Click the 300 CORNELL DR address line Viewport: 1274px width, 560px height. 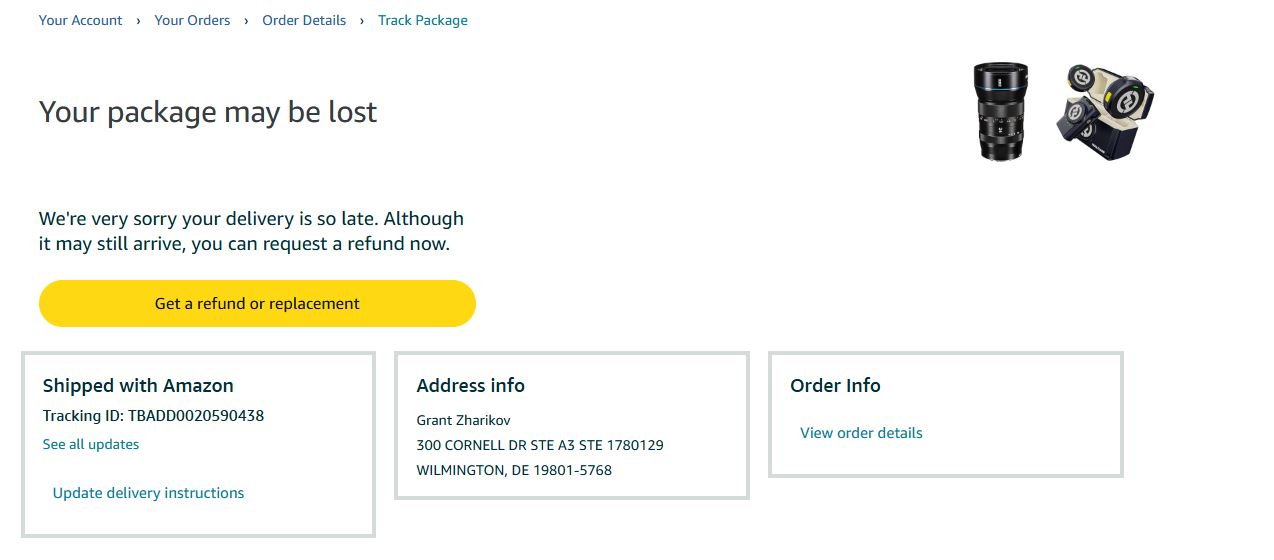pos(540,445)
